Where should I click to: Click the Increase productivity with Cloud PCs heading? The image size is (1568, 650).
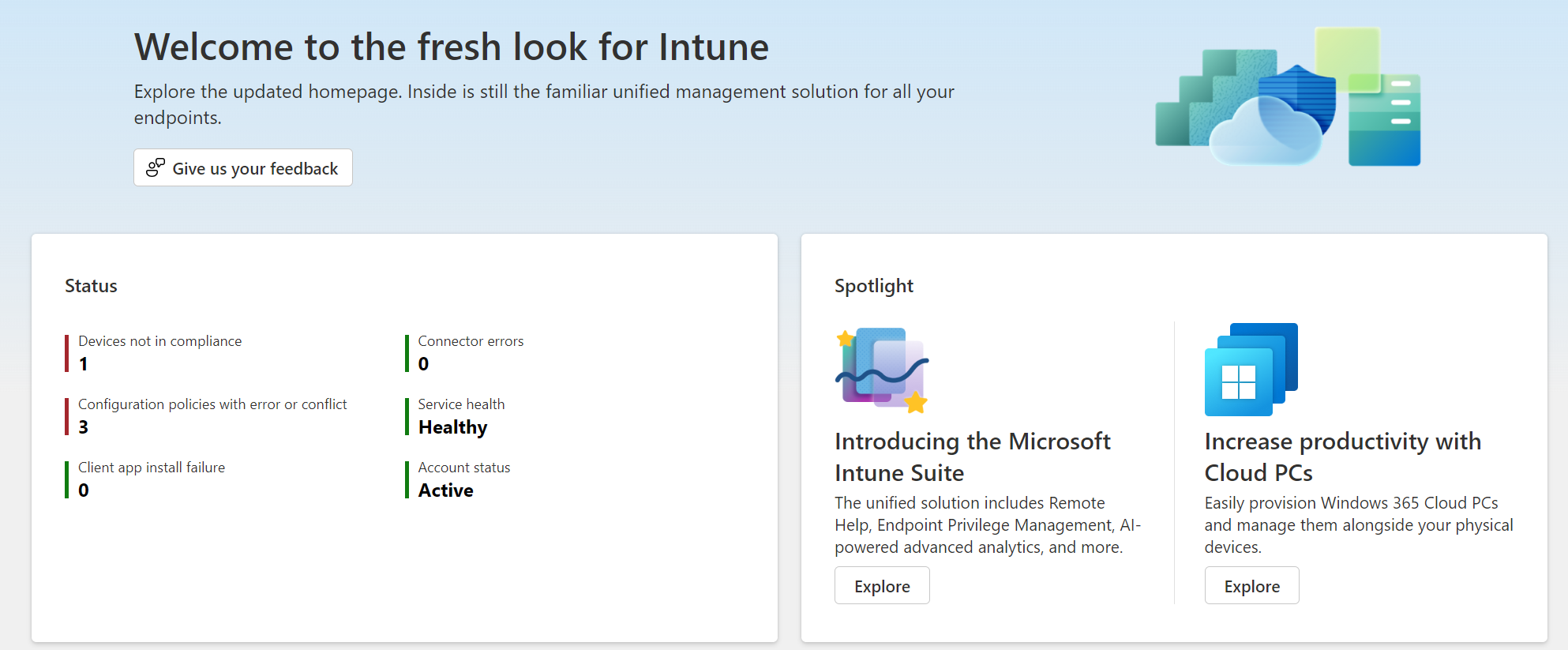pyautogui.click(x=1343, y=457)
